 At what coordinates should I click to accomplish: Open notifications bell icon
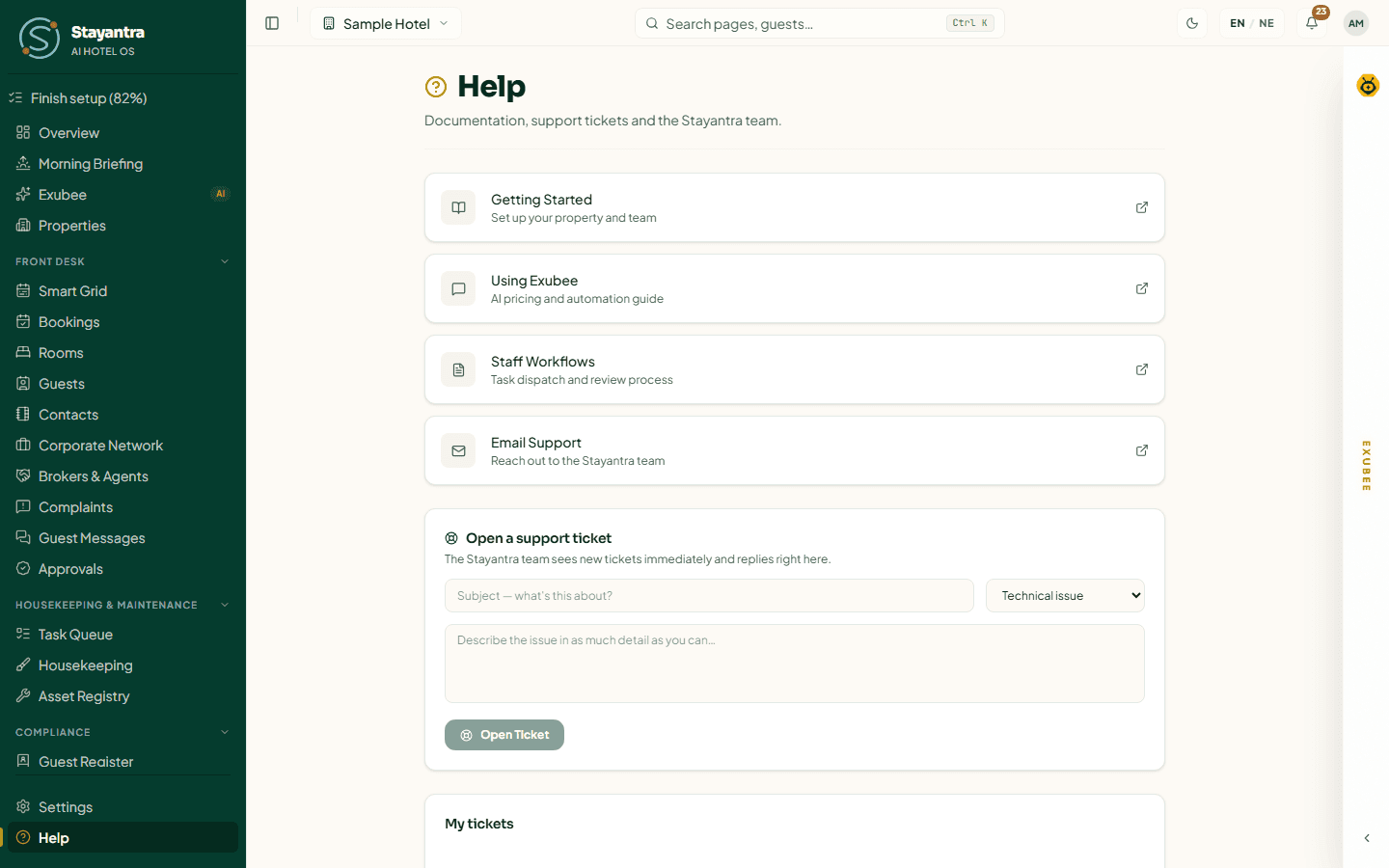click(x=1312, y=23)
